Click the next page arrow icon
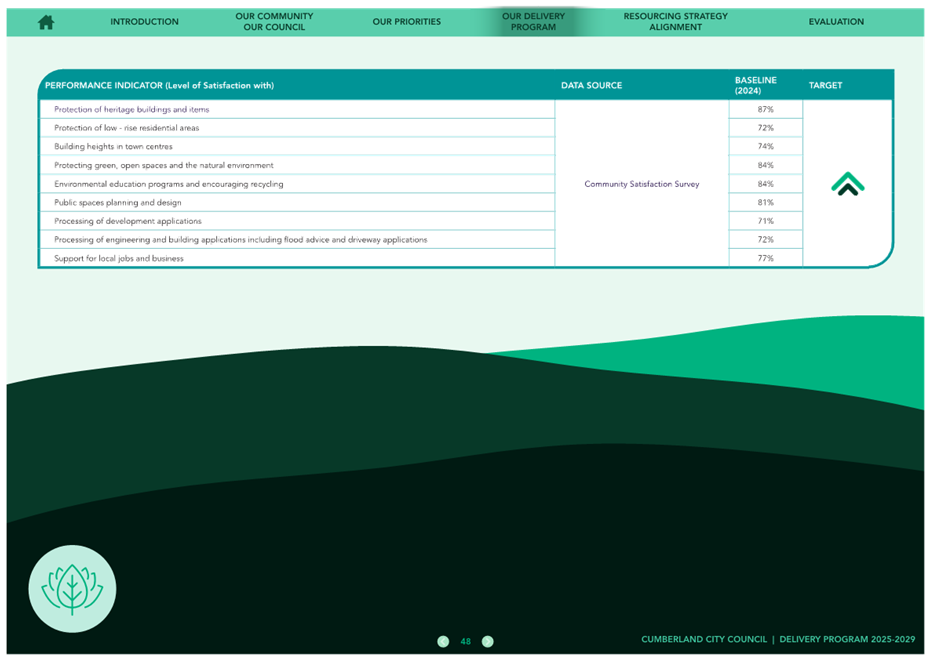Viewport: 930px width, 660px height. pyautogui.click(x=488, y=642)
